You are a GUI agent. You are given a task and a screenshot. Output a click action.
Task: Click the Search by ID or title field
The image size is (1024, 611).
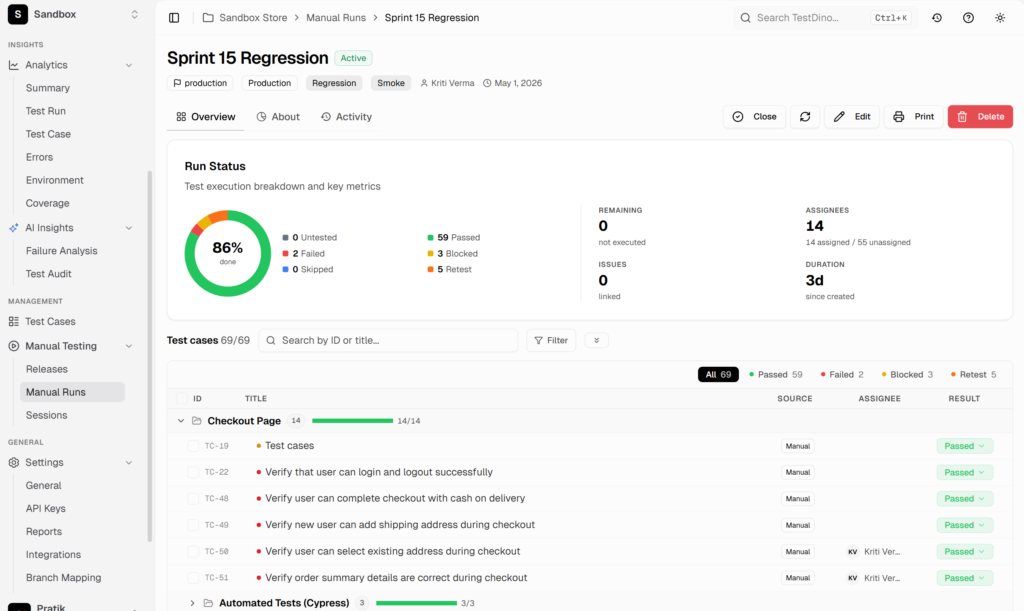[388, 340]
